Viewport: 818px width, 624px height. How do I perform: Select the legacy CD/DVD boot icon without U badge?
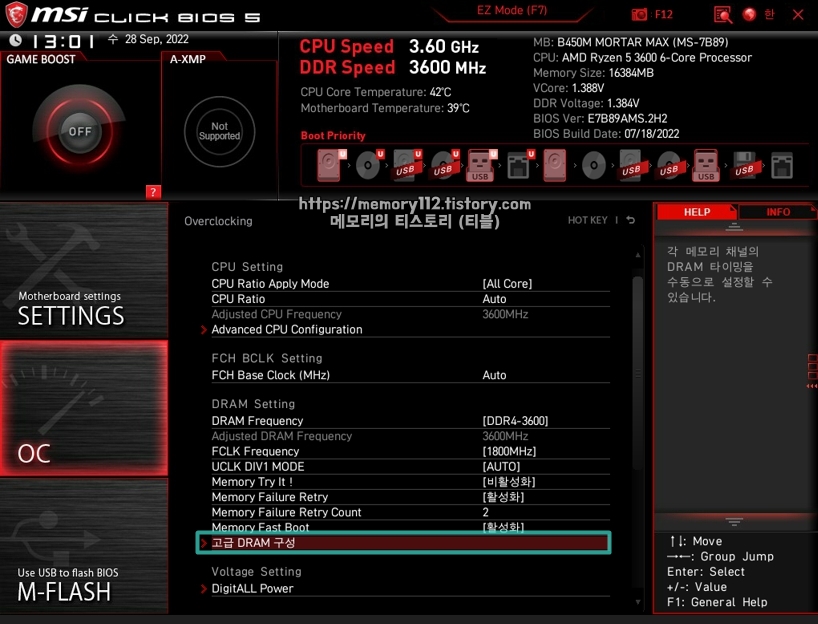coord(594,165)
